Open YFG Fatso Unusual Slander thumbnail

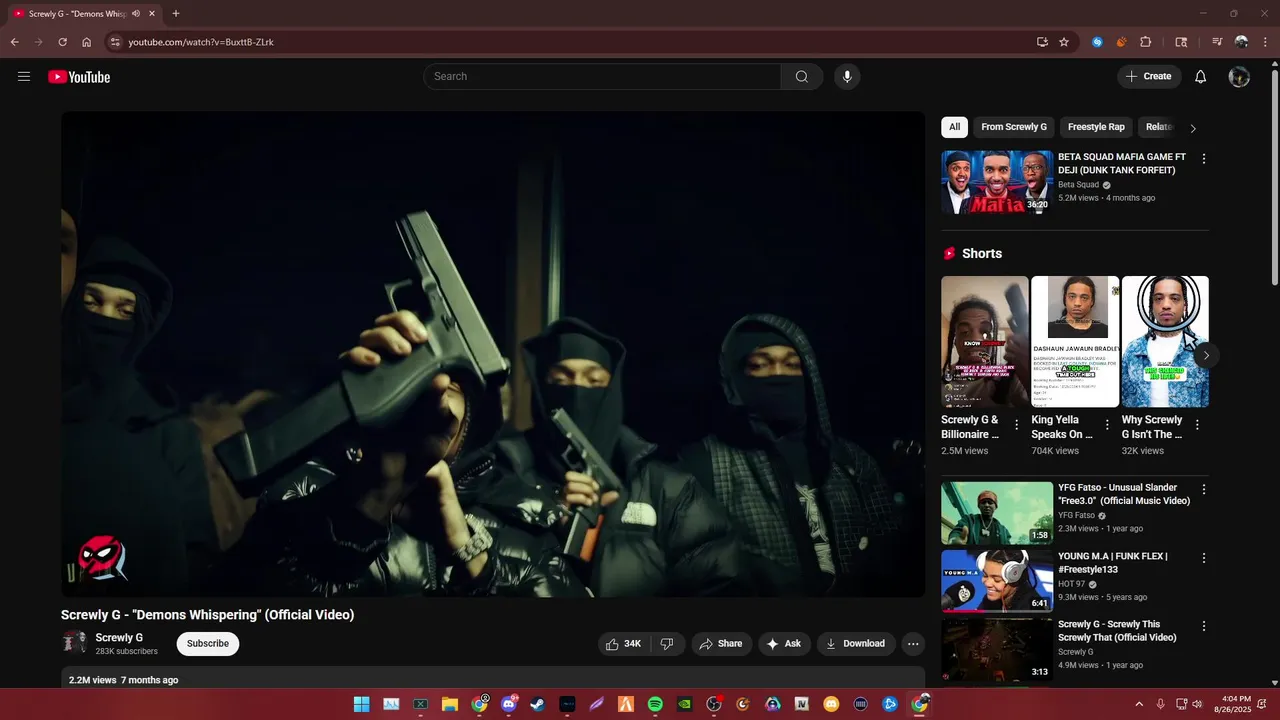[997, 513]
